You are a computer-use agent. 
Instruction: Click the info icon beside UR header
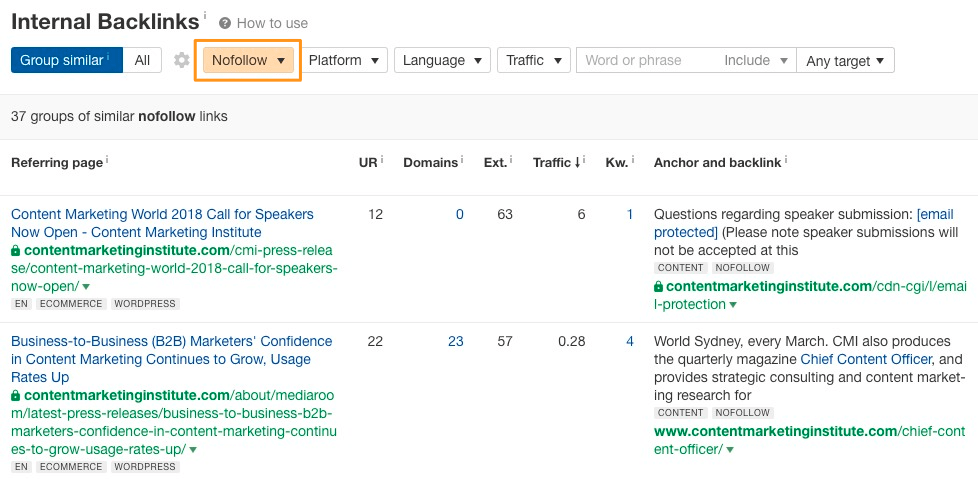[382, 160]
